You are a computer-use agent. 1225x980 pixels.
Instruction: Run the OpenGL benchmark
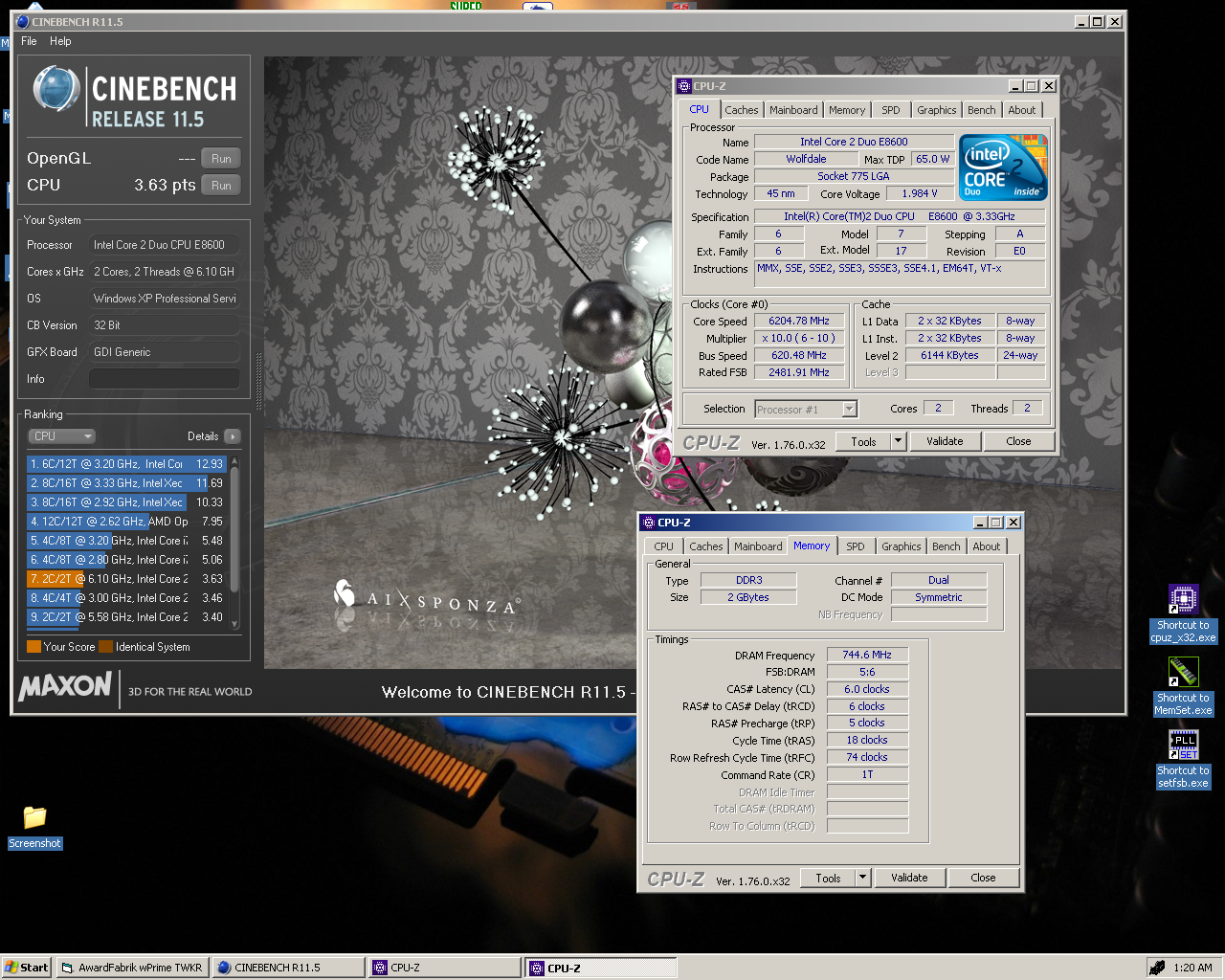[221, 159]
